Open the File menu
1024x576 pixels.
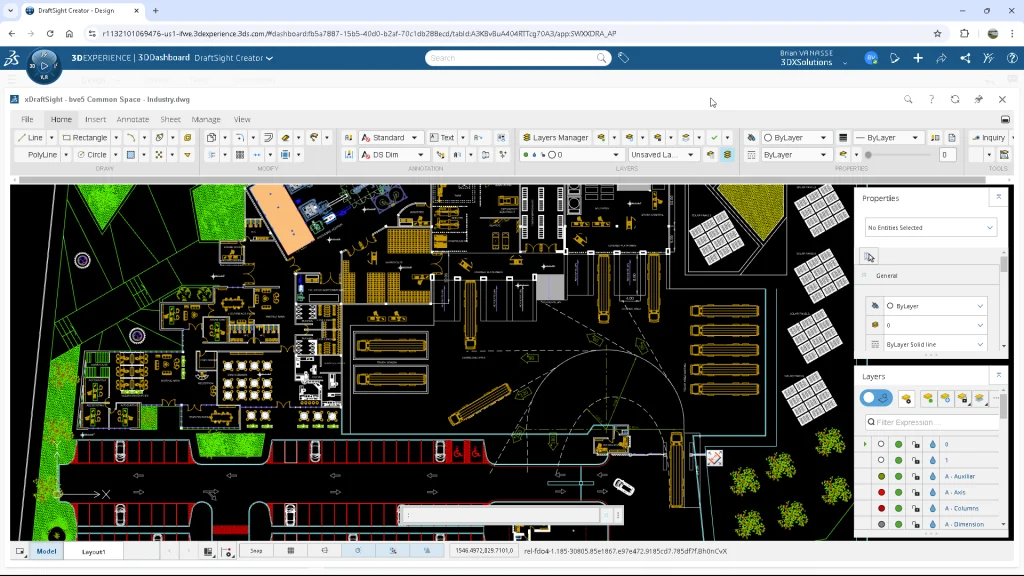click(28, 119)
